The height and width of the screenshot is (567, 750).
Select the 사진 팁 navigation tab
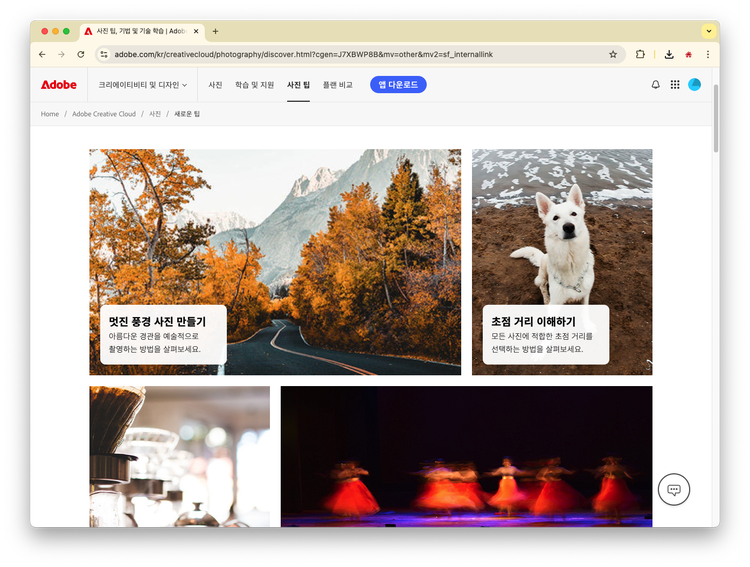pyautogui.click(x=298, y=85)
